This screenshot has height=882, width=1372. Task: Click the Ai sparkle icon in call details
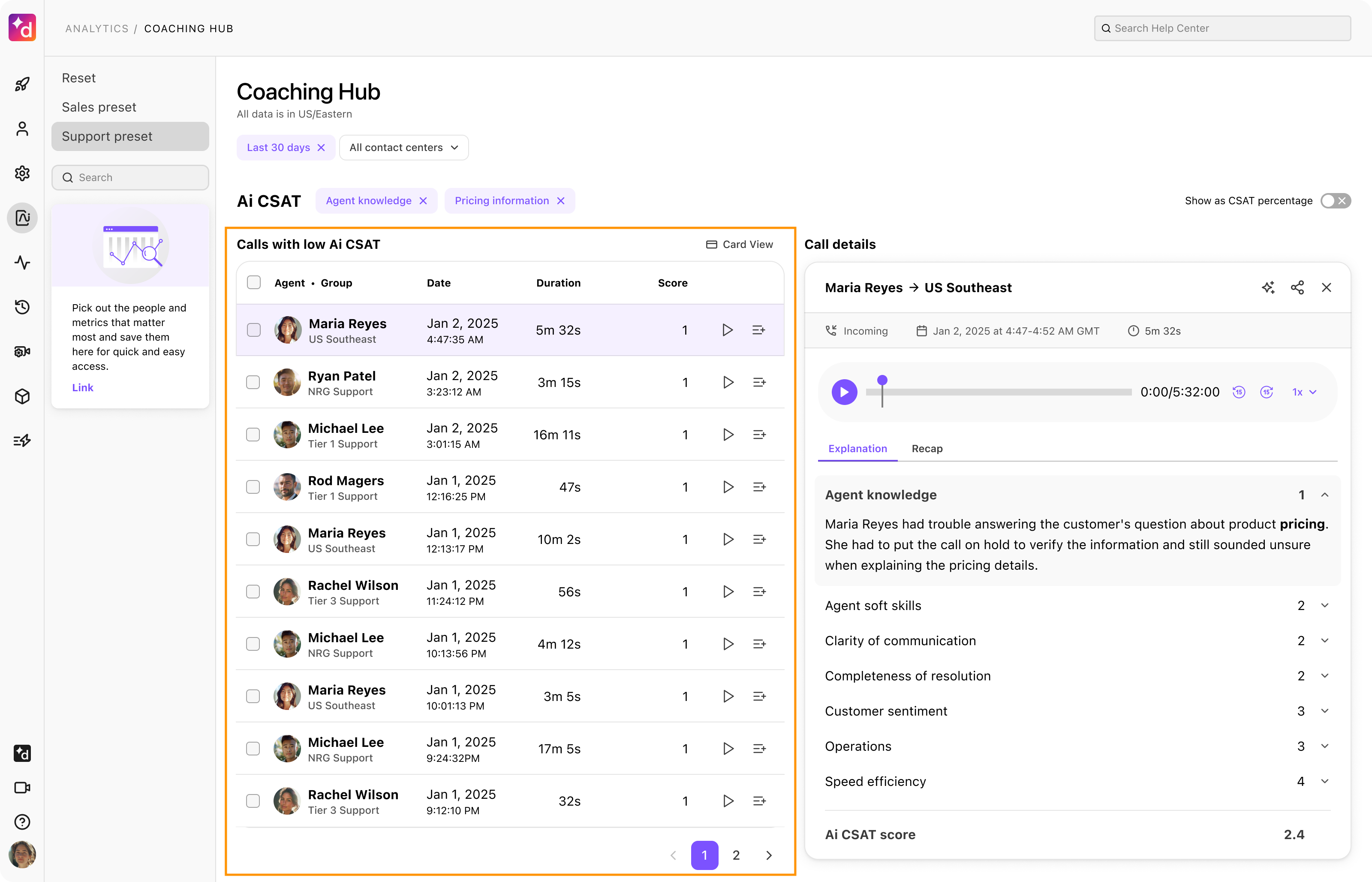point(1268,287)
